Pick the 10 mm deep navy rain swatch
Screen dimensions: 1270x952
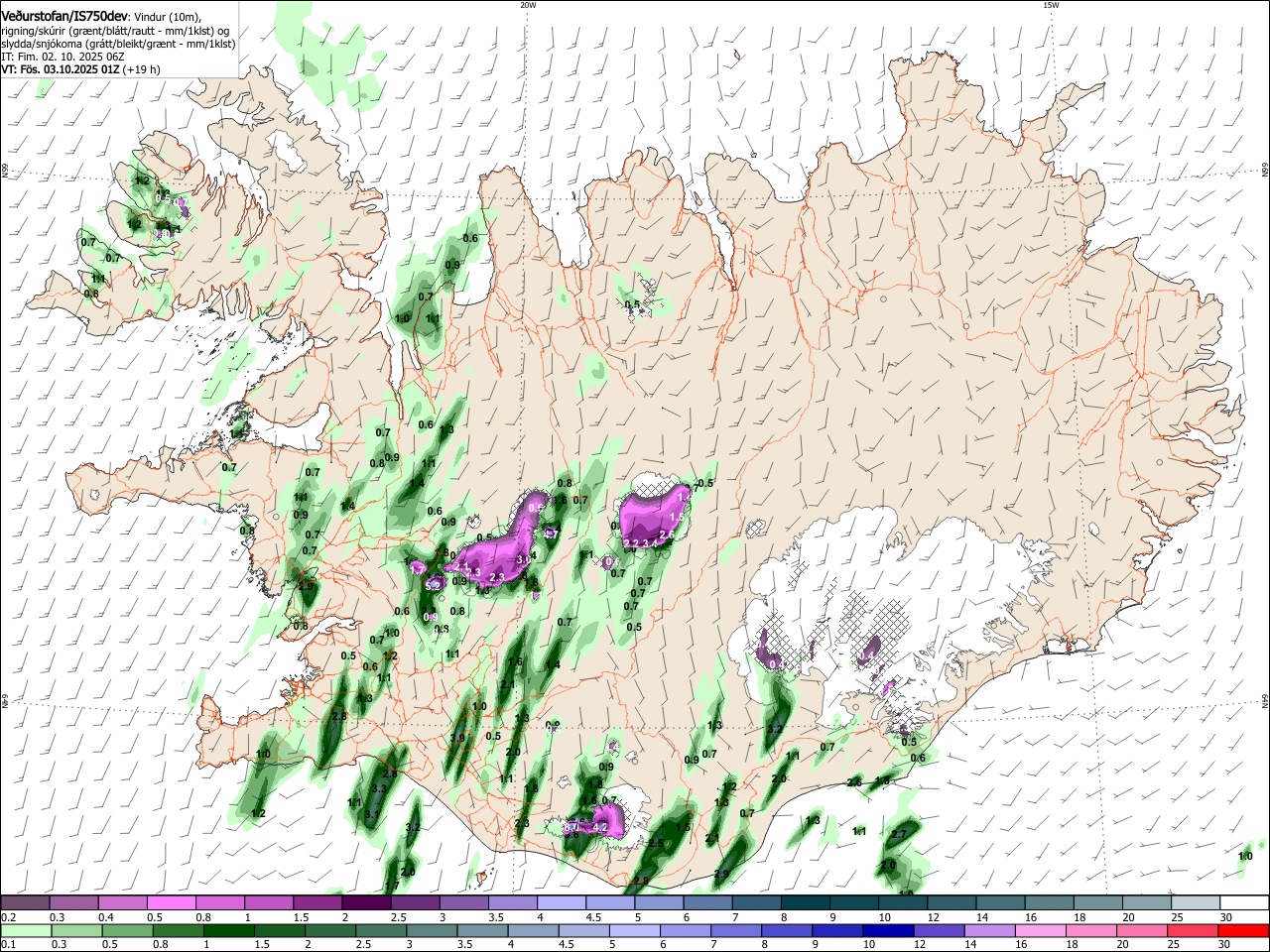pyautogui.click(x=888, y=930)
